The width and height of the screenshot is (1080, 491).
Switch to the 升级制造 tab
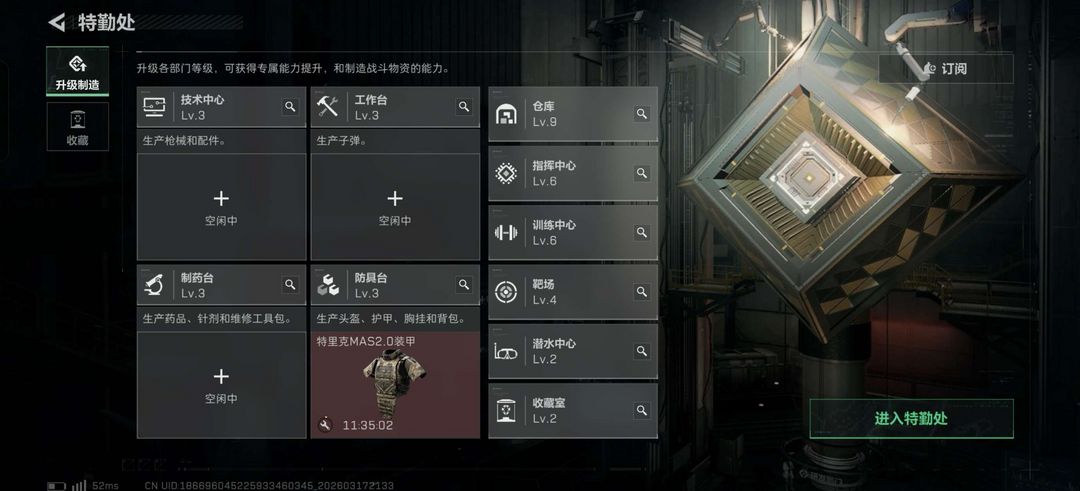click(78, 71)
